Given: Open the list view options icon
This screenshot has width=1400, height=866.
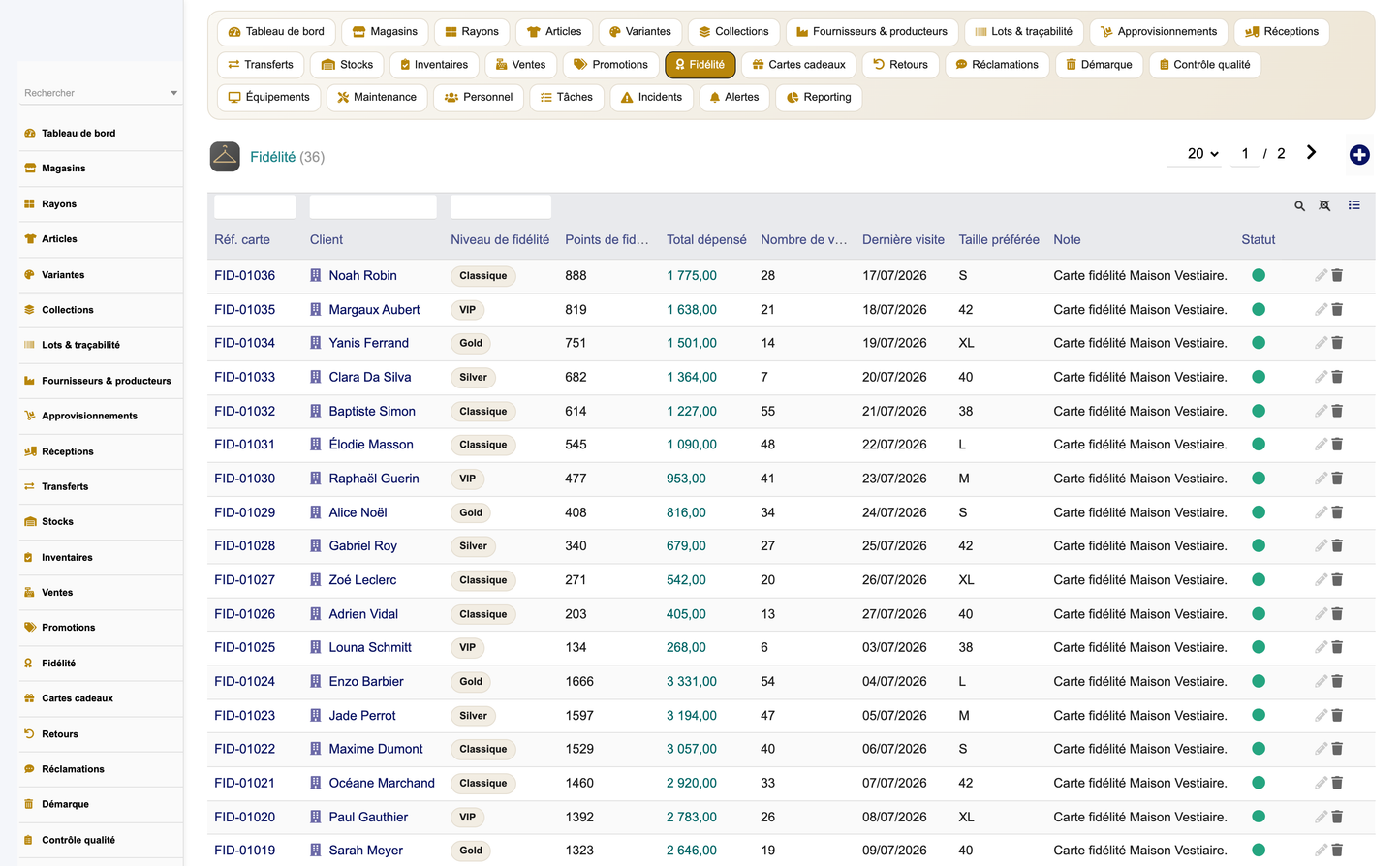Looking at the screenshot, I should coord(1354,205).
